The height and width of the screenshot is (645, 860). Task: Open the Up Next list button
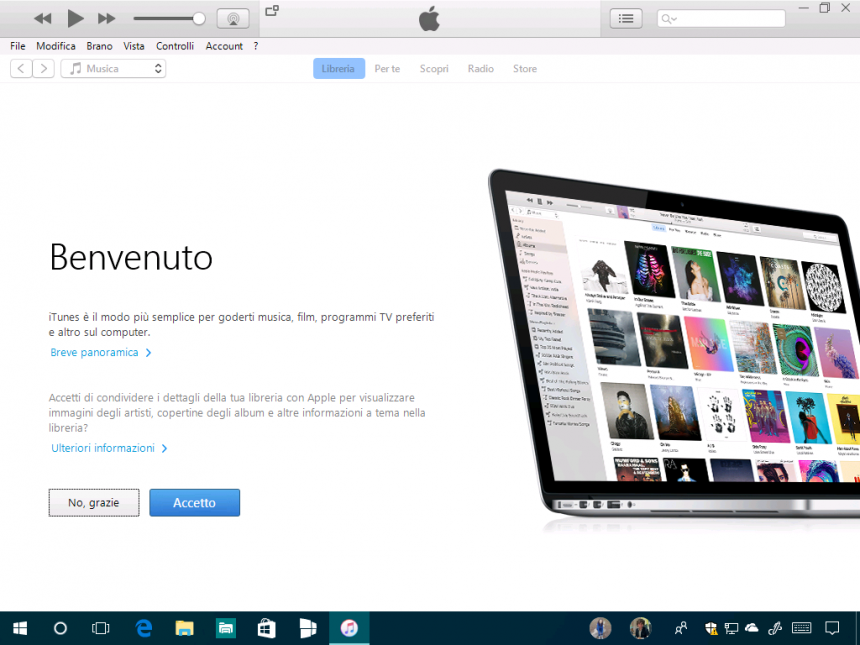click(626, 19)
